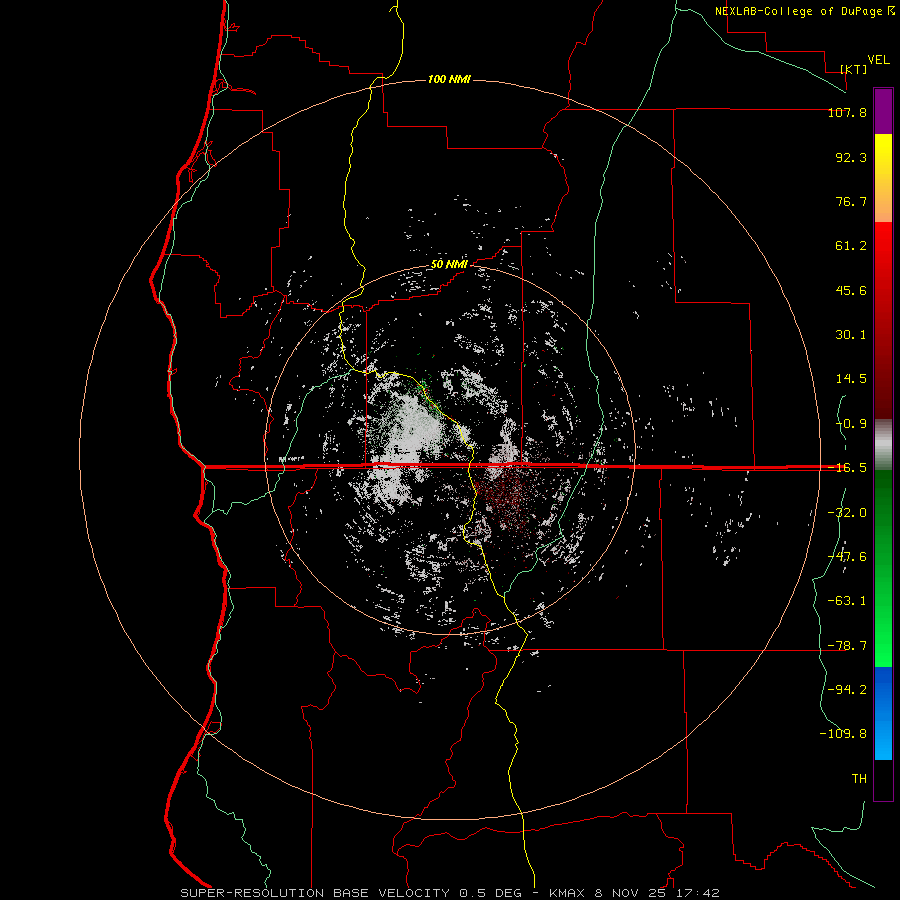Viewport: 900px width, 900px height.
Task: Click the 45.6 velocity scale value
Action: point(851,290)
